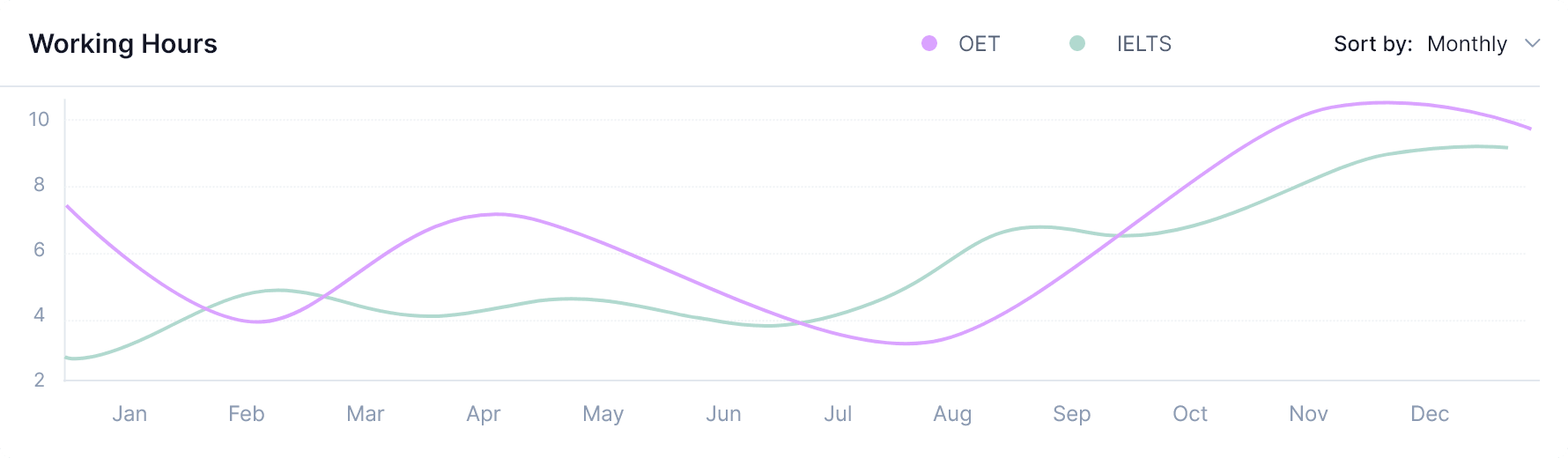
Task: Select Jul on the month axis
Action: [838, 414]
